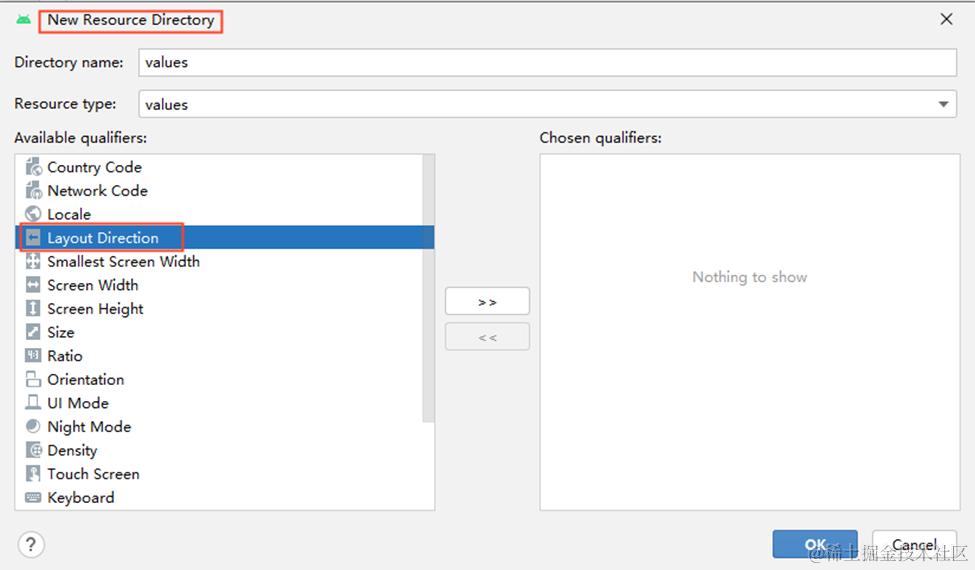Click the Size qualifier icon
Screen dimensions: 975x570
pos(34,333)
